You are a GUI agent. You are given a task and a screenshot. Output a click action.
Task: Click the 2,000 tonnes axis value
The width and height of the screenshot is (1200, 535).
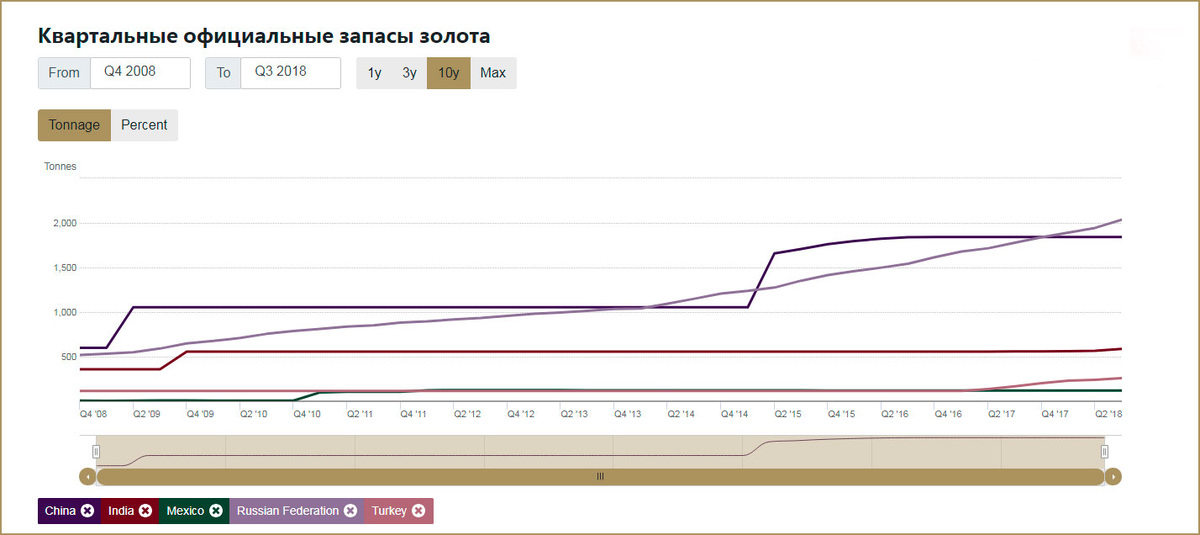coord(64,223)
